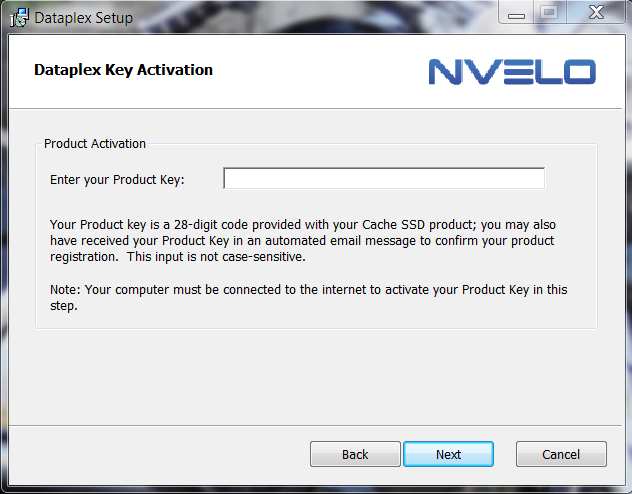This screenshot has width=632, height=494.
Task: Select the 'Enter your Product Key:' label
Action: 117,180
